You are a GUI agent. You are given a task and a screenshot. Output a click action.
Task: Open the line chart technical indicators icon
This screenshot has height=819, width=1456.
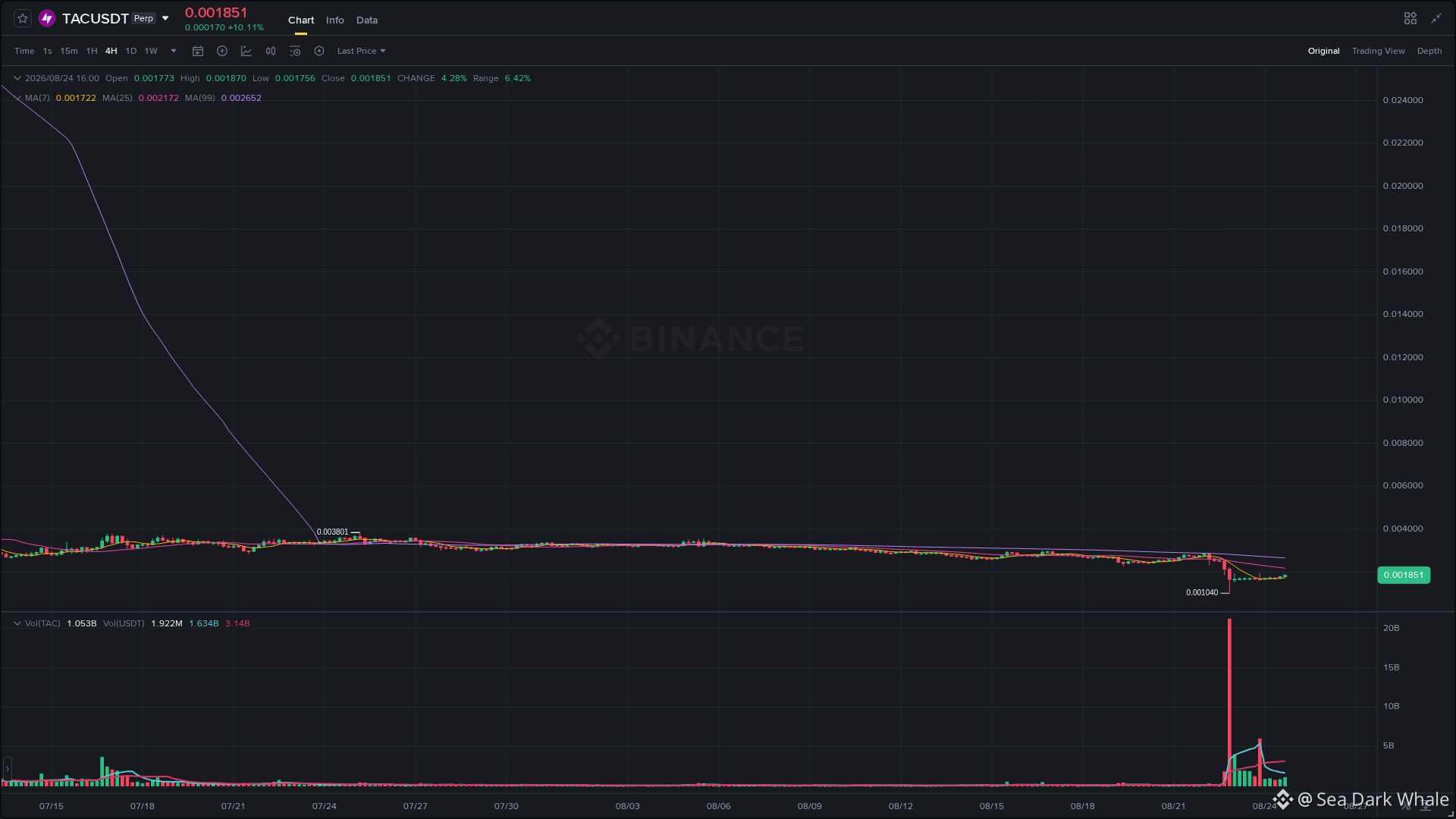click(x=246, y=51)
